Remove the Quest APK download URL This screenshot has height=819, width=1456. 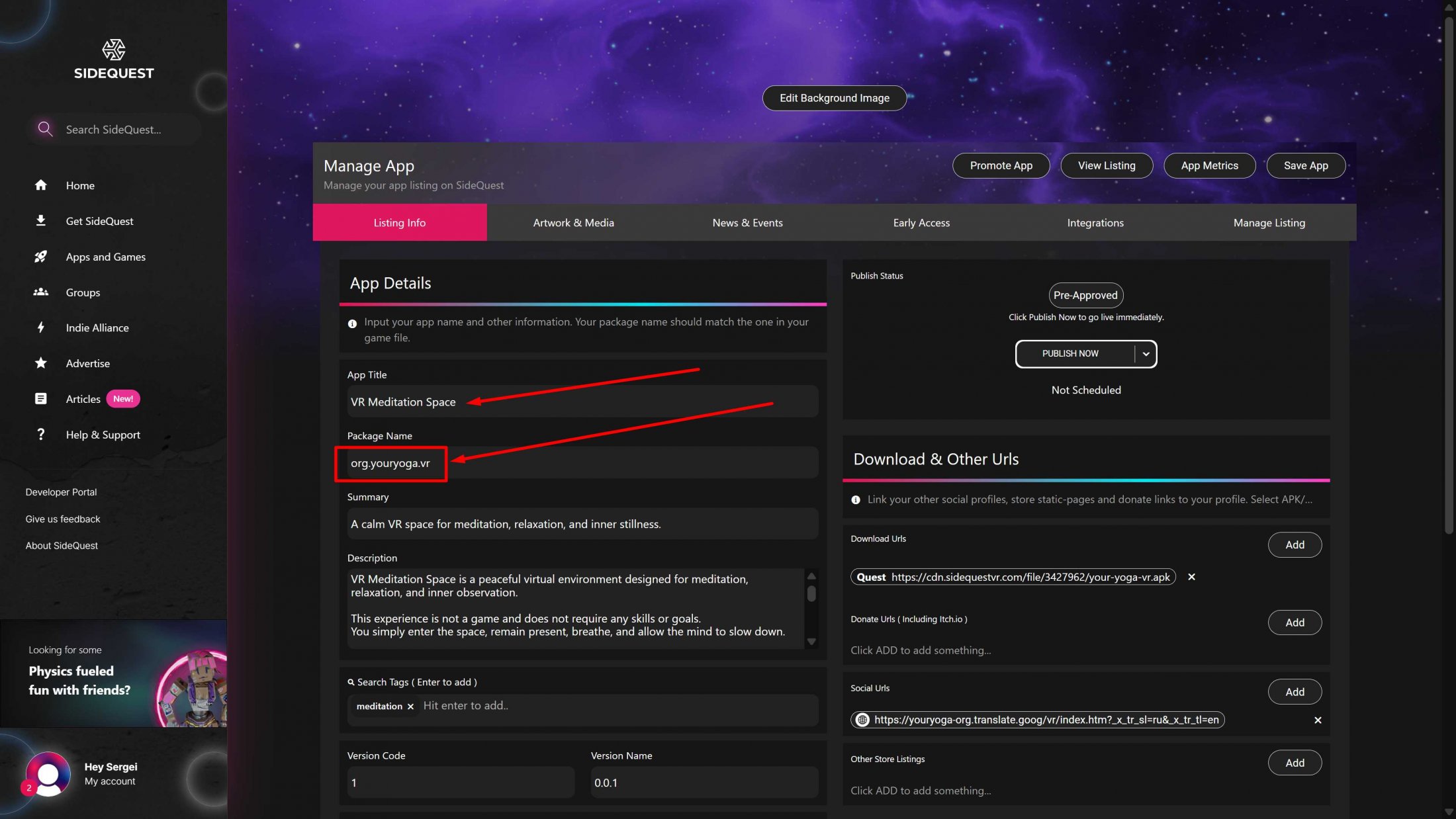tap(1191, 577)
